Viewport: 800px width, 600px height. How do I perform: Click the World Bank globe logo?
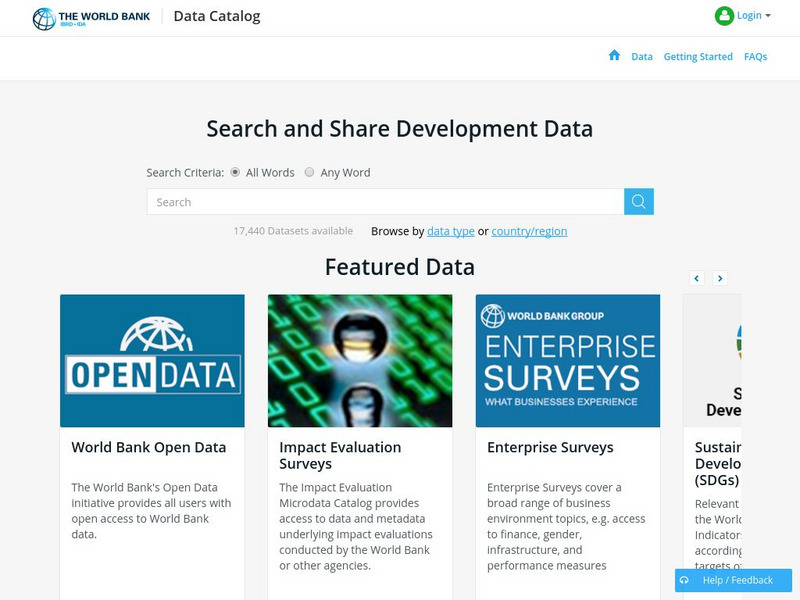coord(44,19)
